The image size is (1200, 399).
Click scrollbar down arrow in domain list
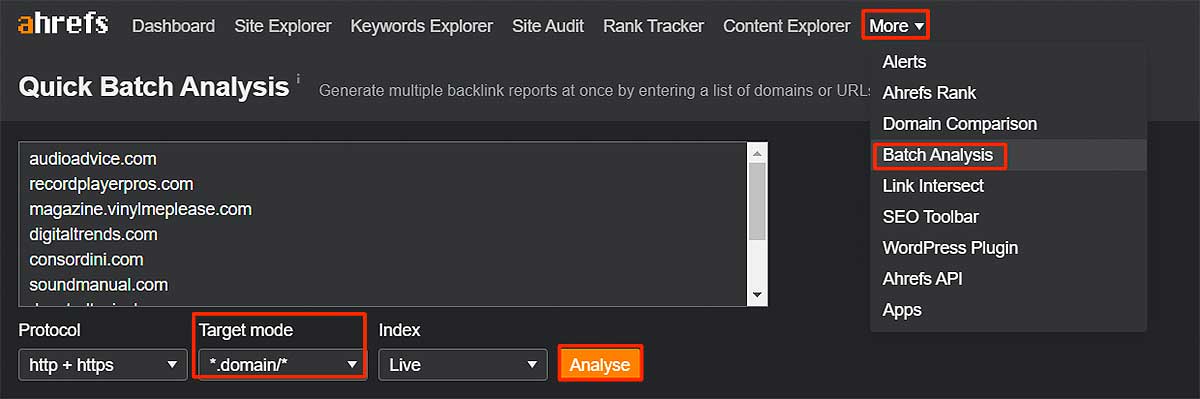pos(757,295)
